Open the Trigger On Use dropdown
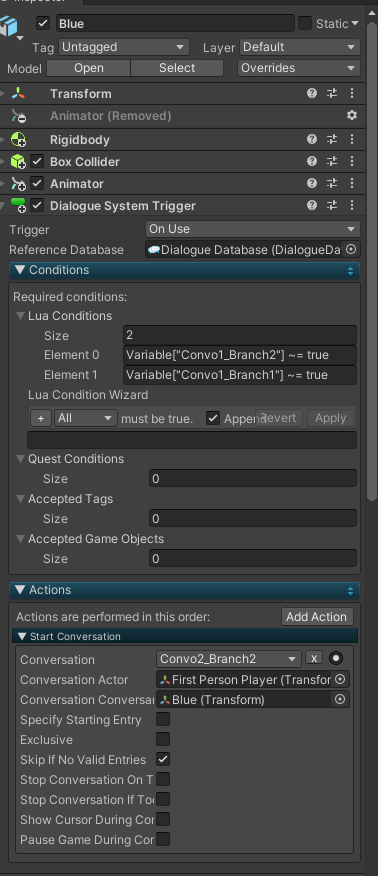378x876 pixels. click(253, 229)
